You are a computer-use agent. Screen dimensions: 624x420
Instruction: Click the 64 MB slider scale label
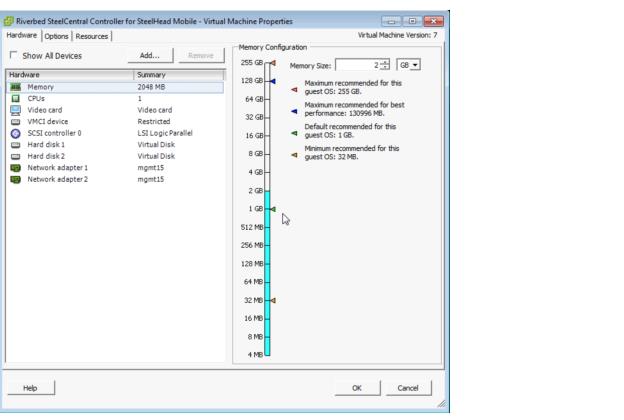tap(253, 282)
